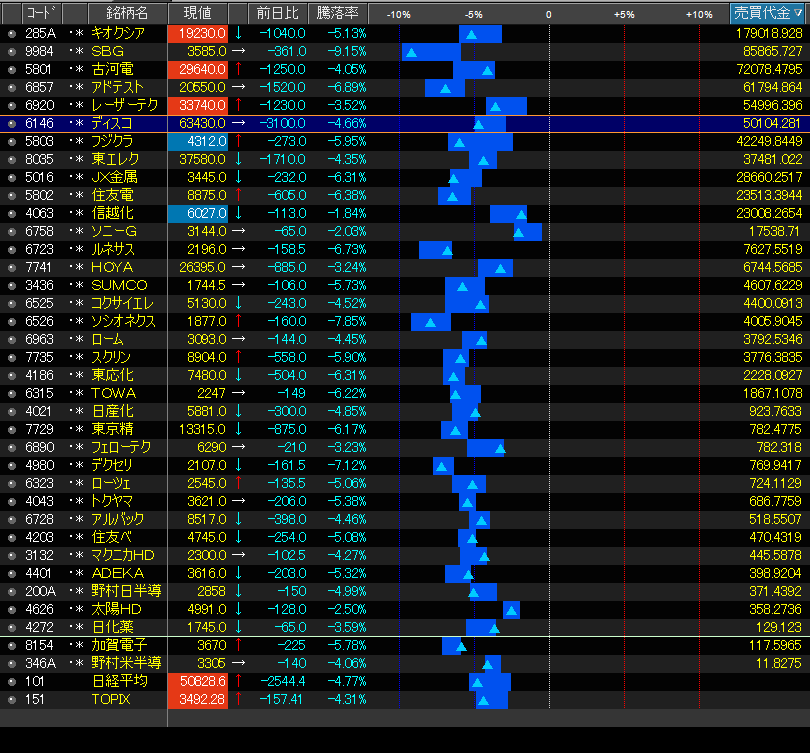Click the range bar for 日経平均
810x753 pixels.
point(490,682)
